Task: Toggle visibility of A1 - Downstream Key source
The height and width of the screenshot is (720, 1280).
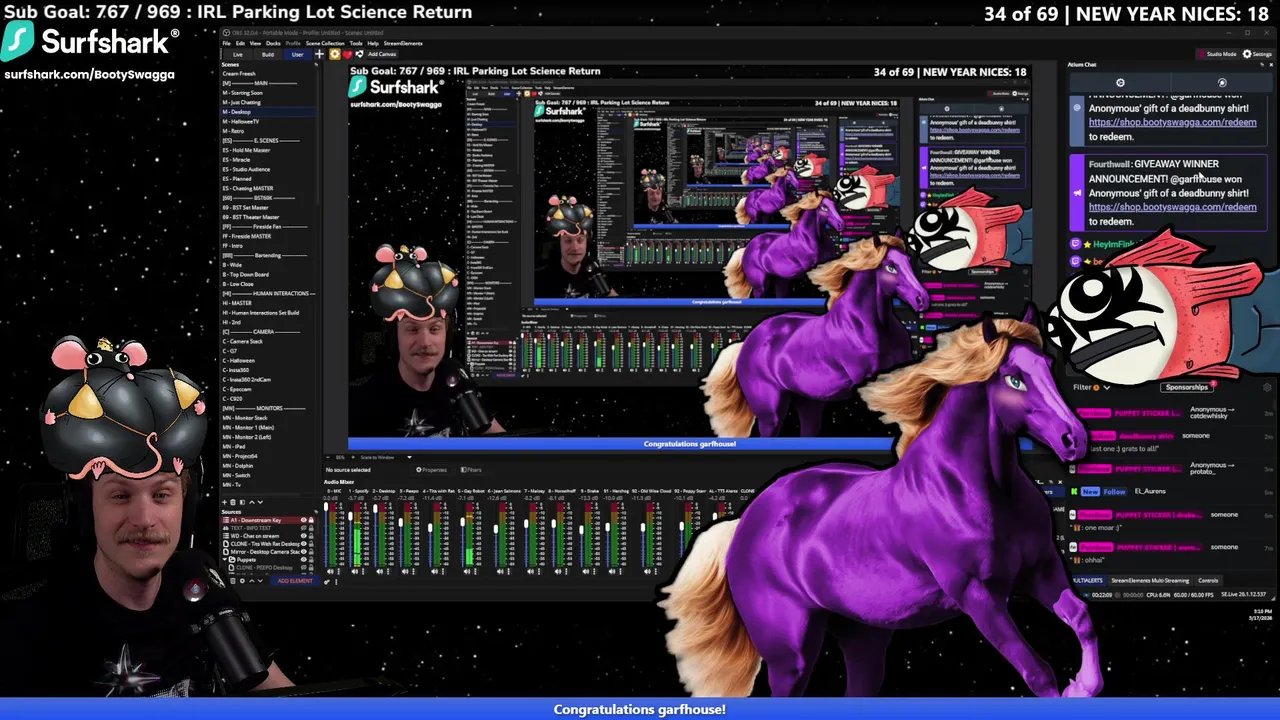Action: point(304,520)
